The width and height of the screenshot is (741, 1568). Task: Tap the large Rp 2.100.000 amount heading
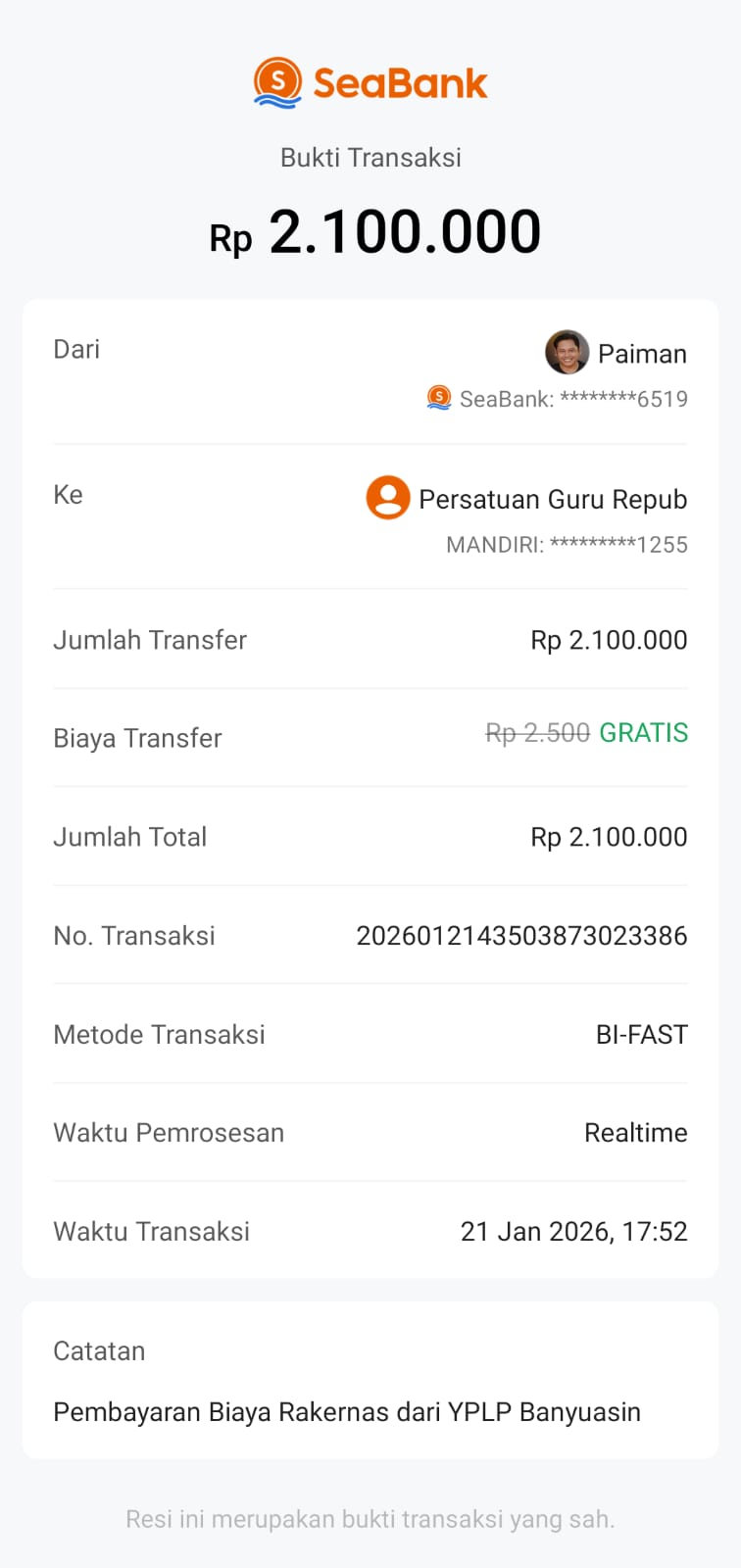(x=375, y=232)
